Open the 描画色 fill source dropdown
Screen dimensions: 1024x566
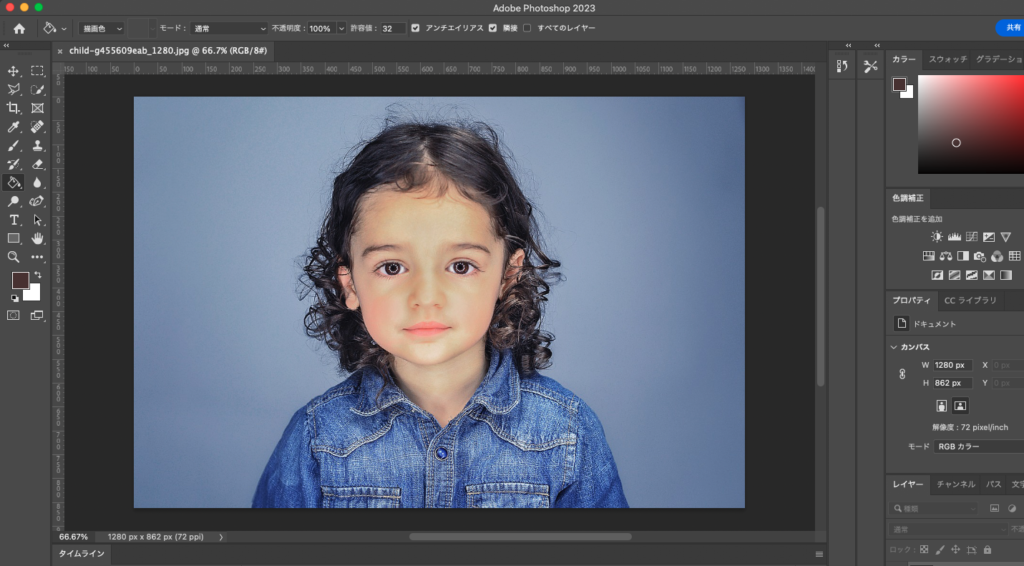(101, 29)
